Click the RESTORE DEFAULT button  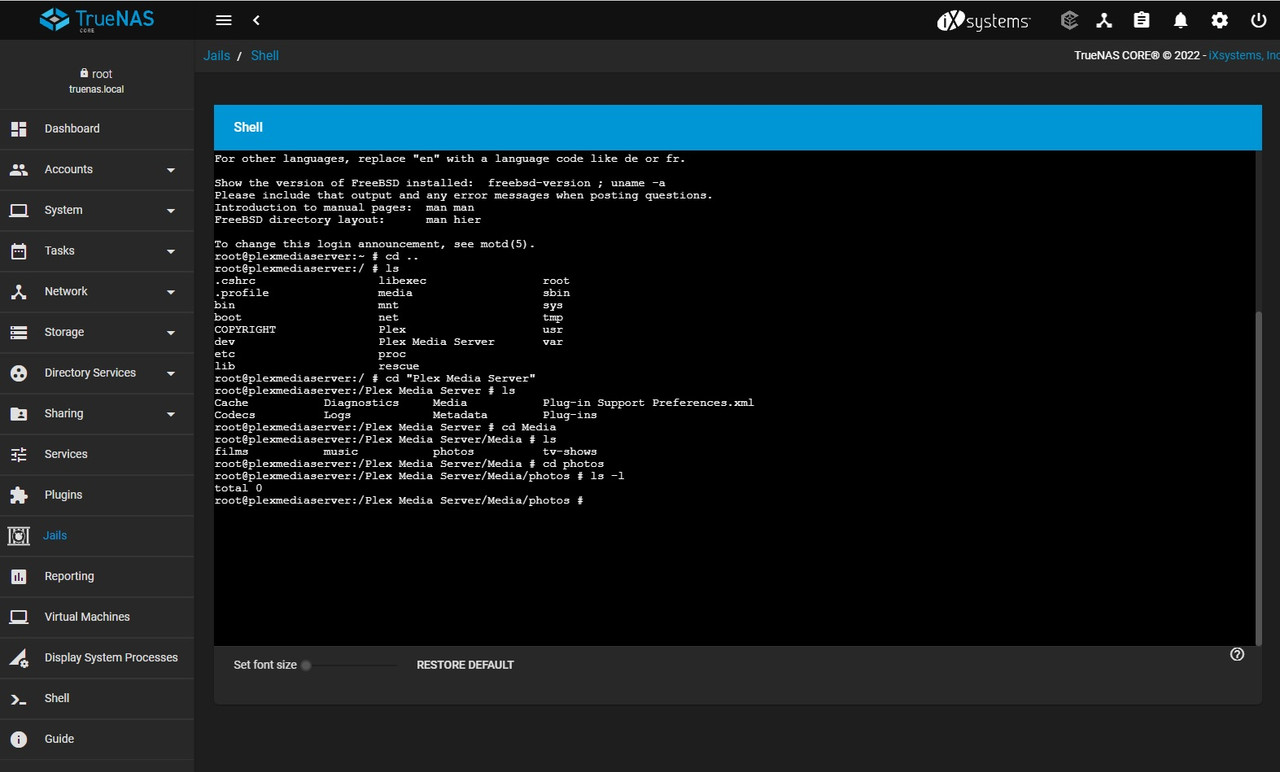(465, 665)
